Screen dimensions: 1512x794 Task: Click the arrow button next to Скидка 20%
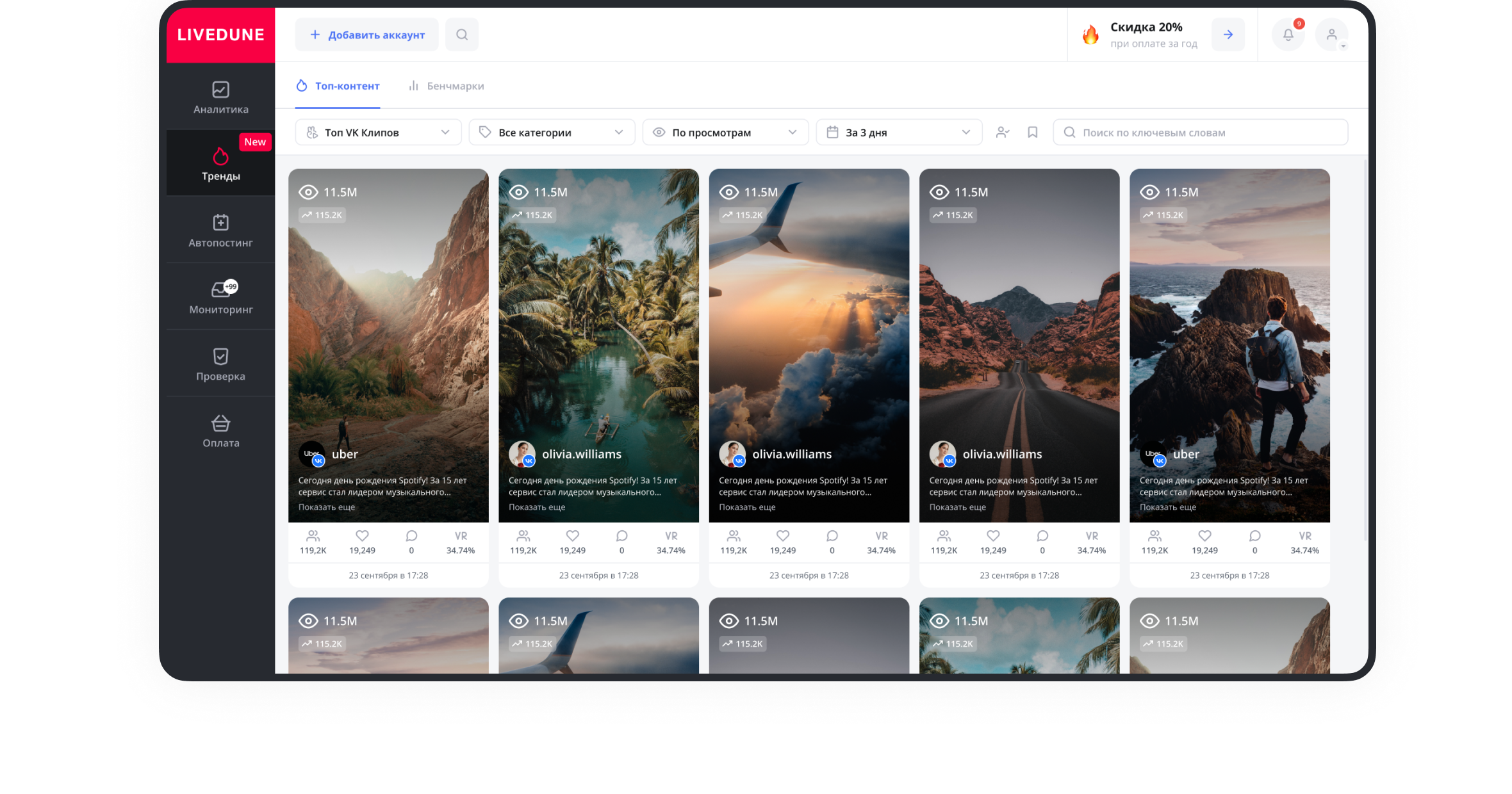pyautogui.click(x=1228, y=35)
